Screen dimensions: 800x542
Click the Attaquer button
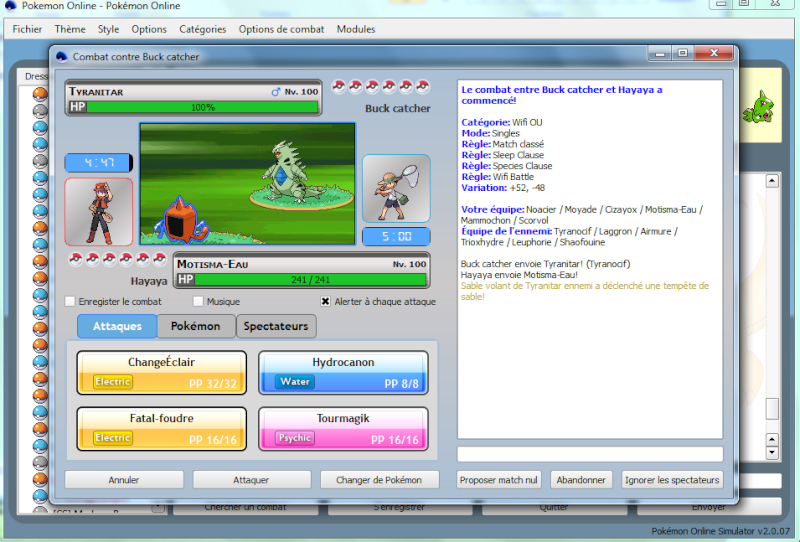[x=251, y=480]
